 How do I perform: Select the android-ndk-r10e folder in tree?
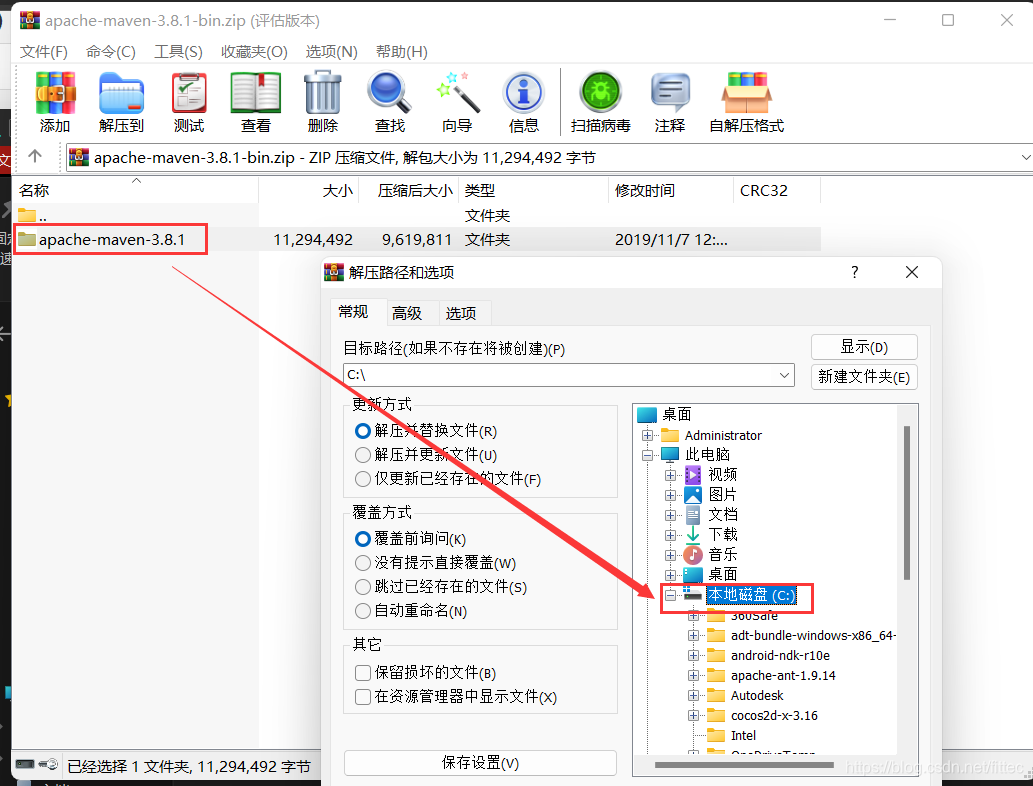780,656
